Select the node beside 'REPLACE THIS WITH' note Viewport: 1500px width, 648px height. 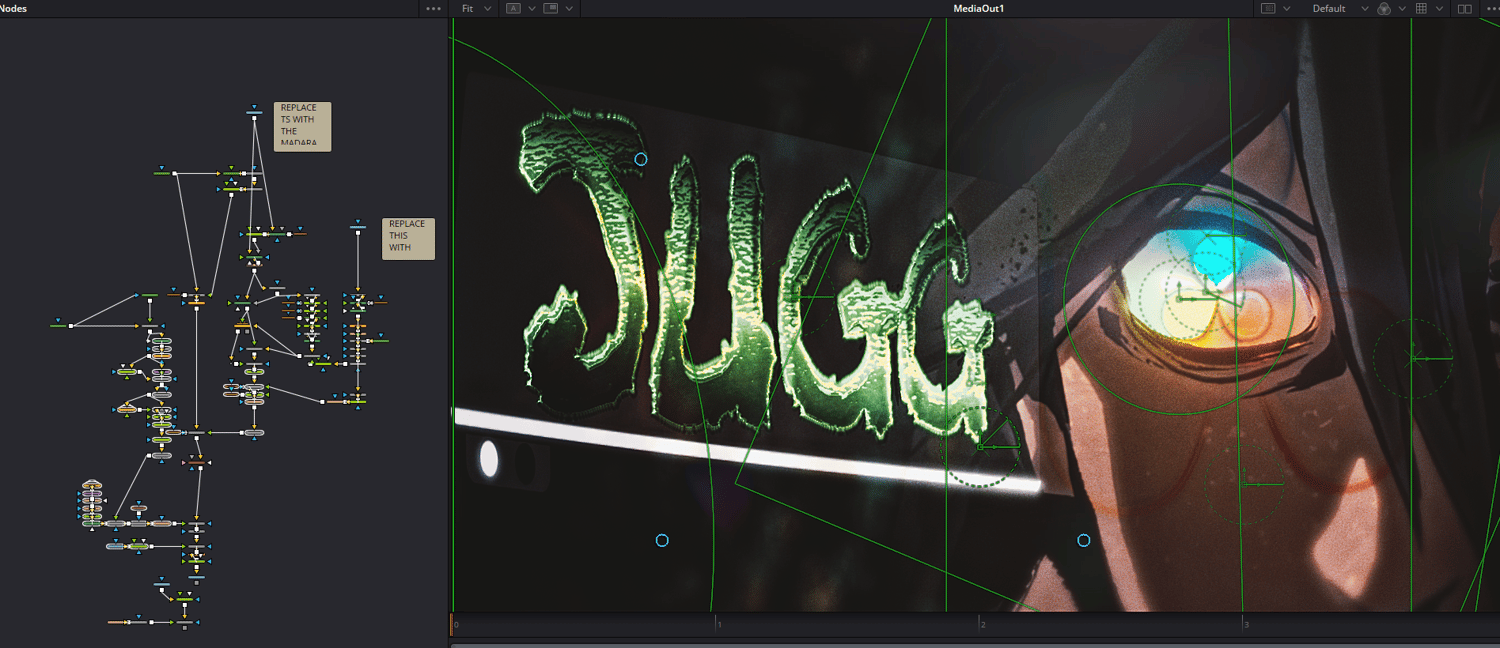[357, 227]
